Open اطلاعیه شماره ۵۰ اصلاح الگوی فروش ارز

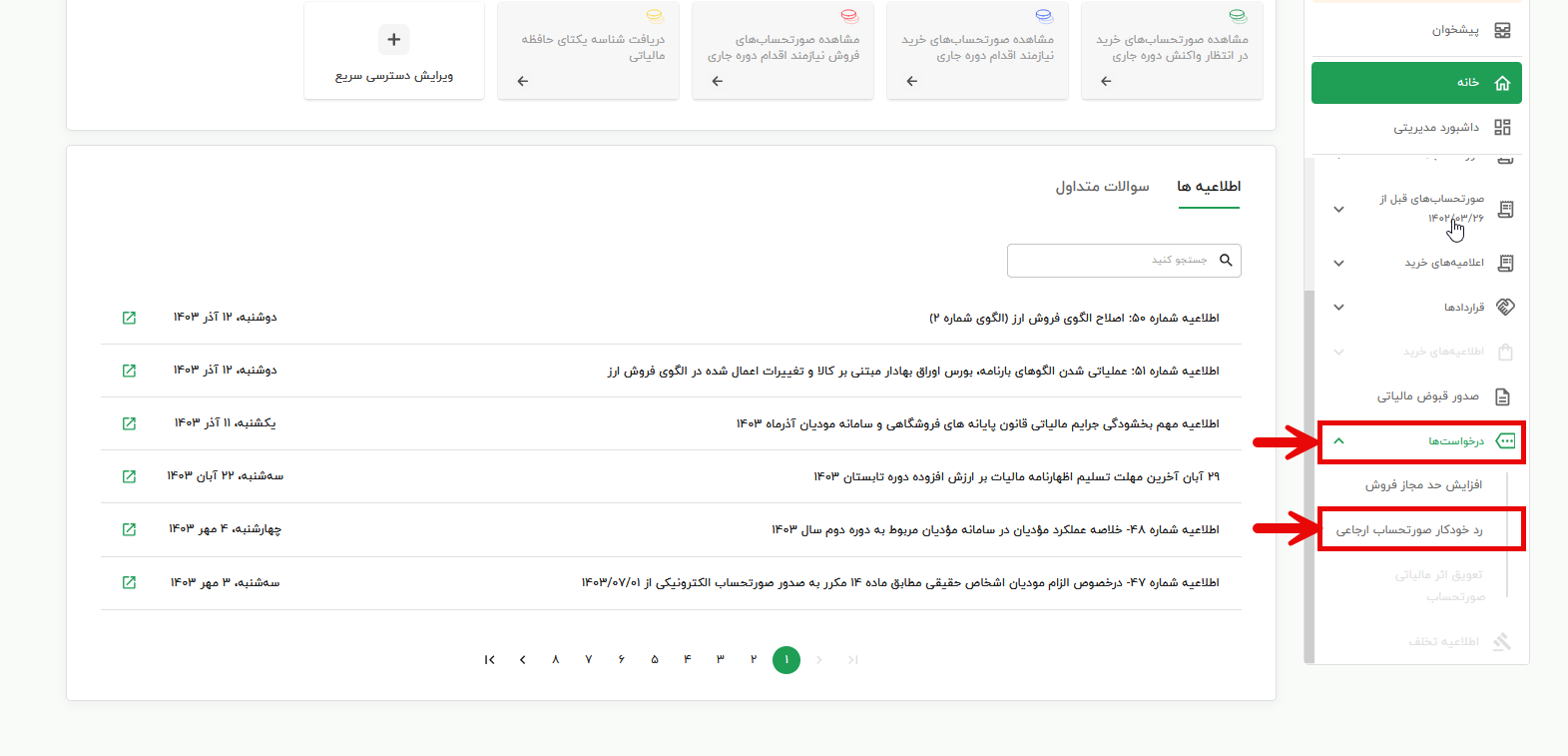(x=1075, y=318)
